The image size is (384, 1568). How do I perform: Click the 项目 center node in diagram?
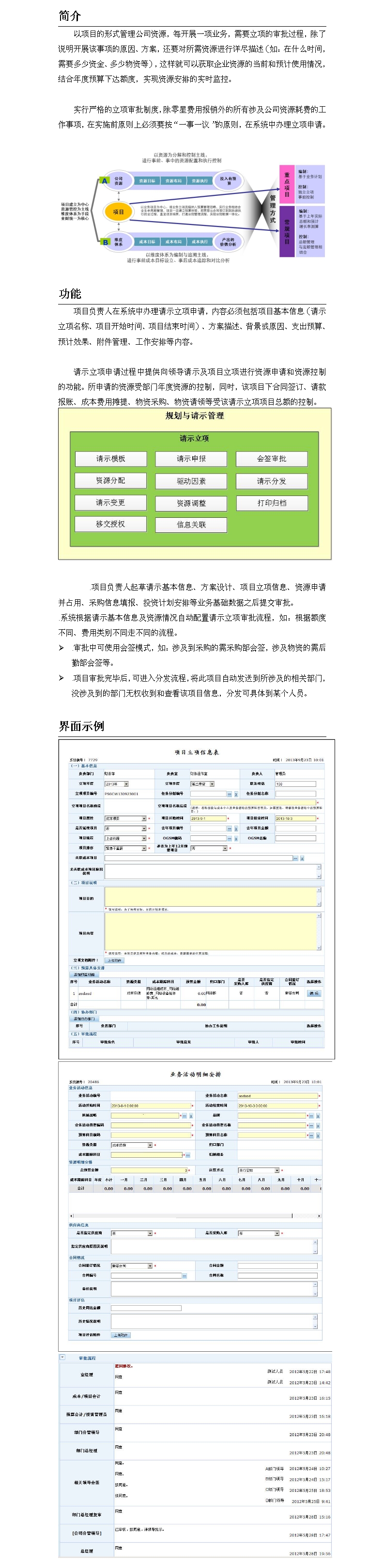pyautogui.click(x=119, y=212)
